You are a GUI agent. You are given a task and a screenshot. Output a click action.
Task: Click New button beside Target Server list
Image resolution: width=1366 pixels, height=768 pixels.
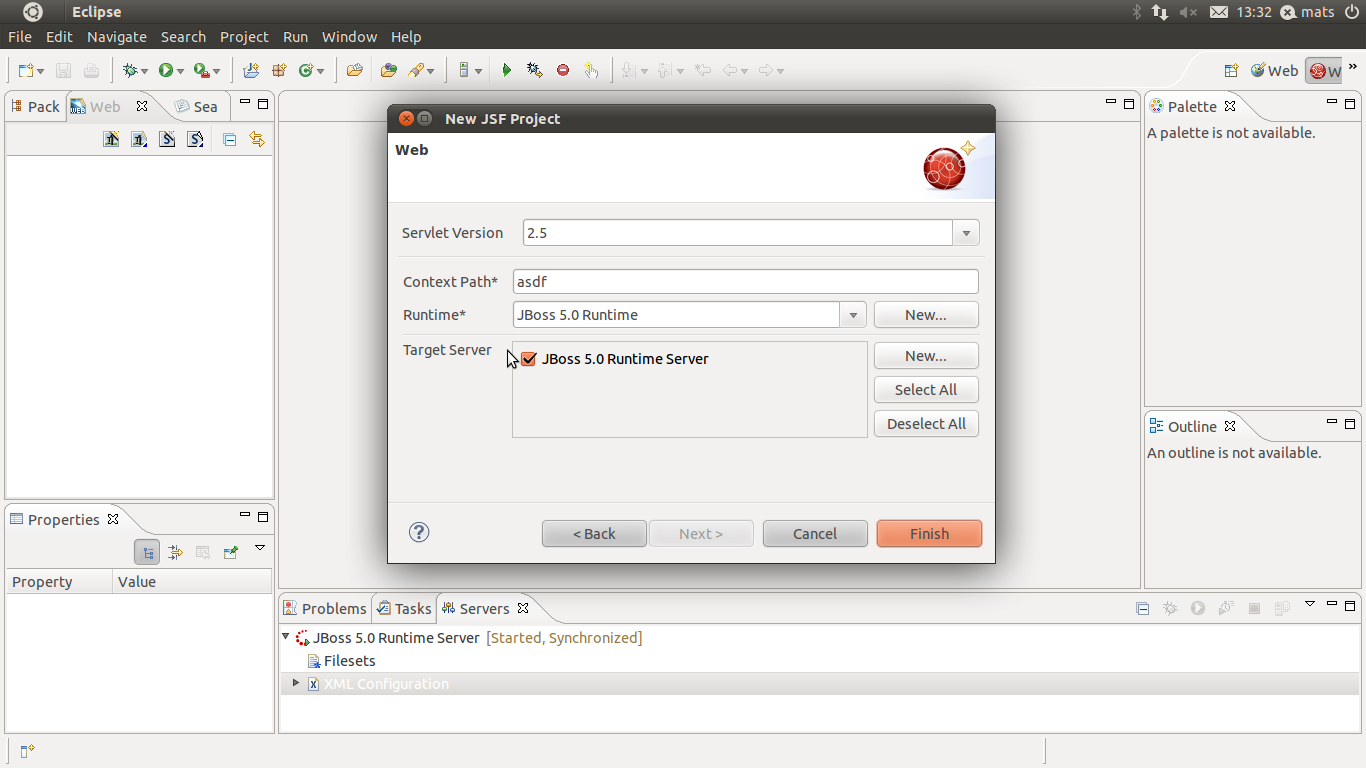coord(926,355)
